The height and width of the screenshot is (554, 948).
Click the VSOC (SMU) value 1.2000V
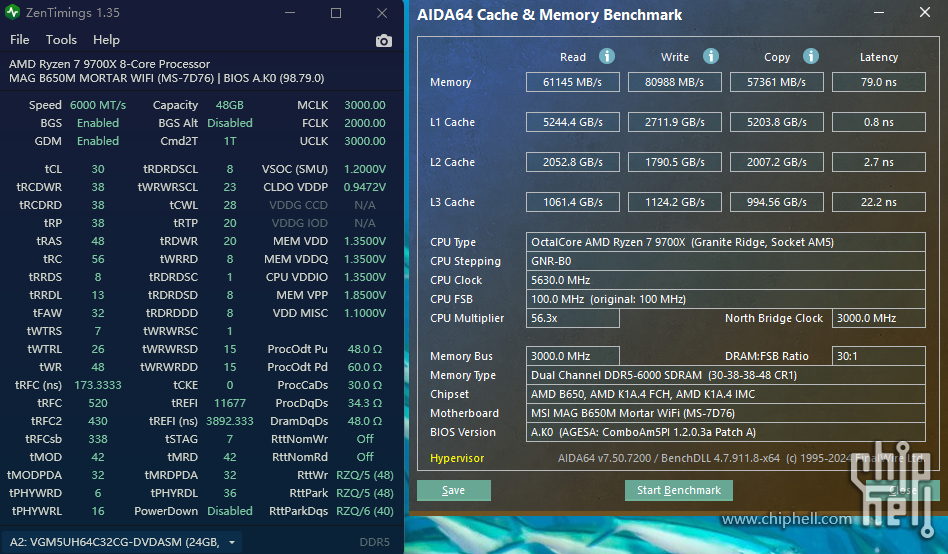(x=365, y=169)
